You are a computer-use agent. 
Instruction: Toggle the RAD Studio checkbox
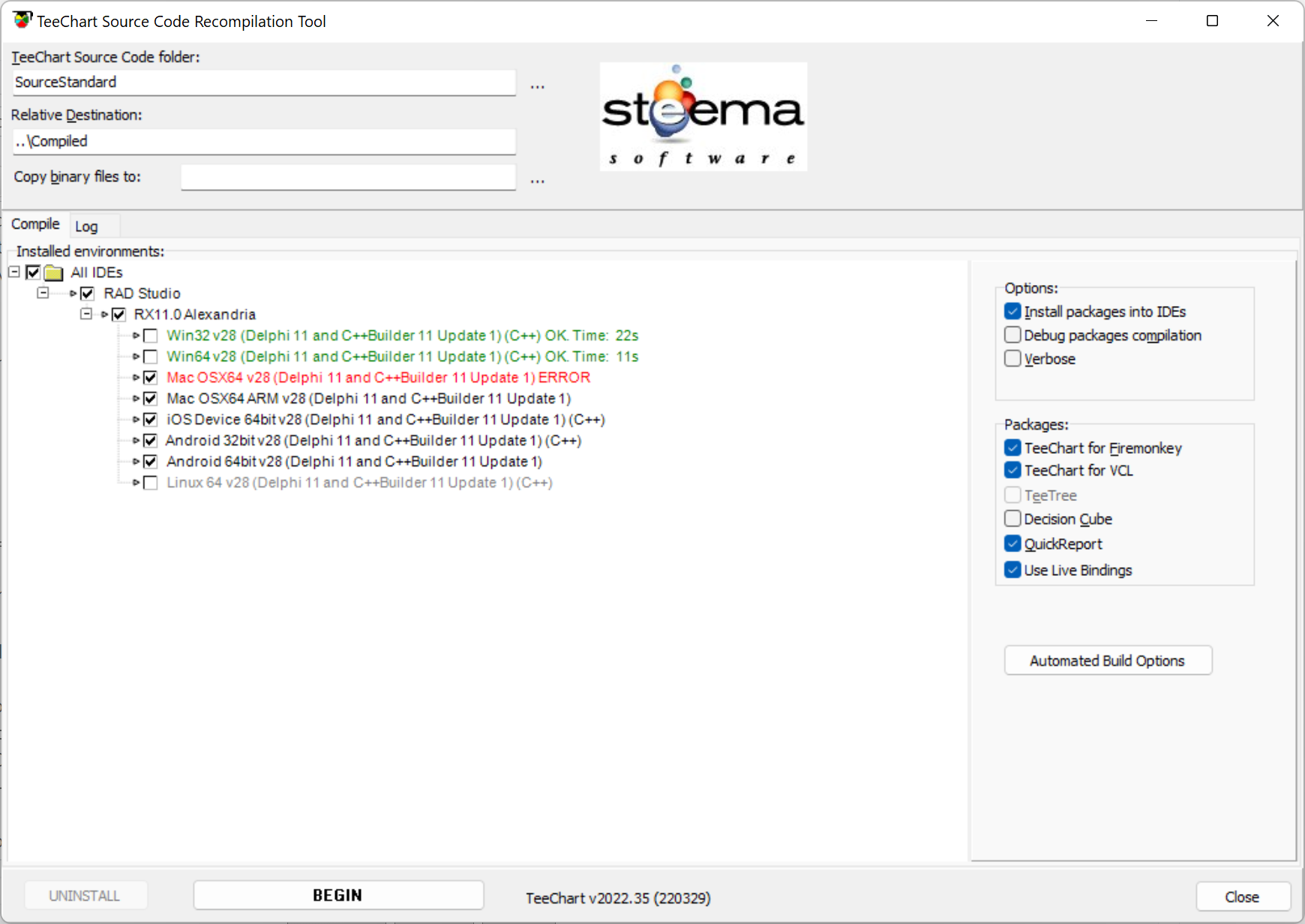pyautogui.click(x=87, y=293)
